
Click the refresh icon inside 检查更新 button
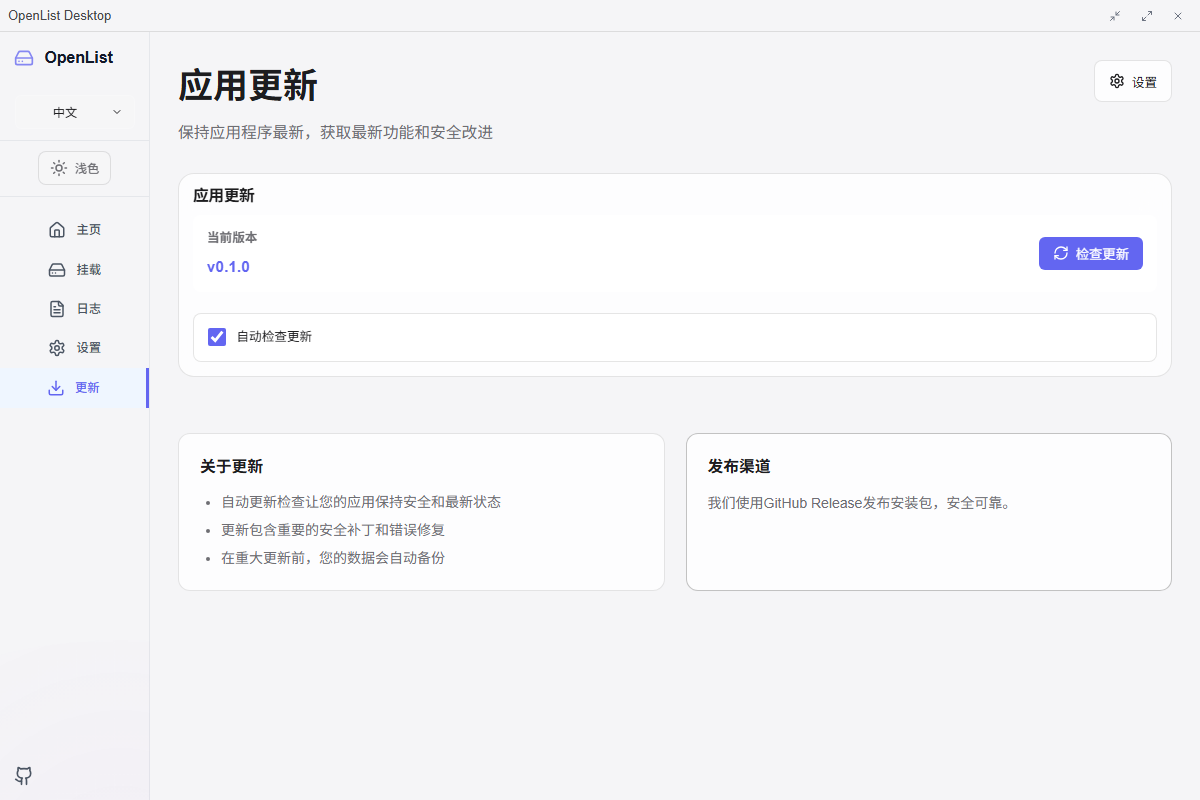click(x=1061, y=253)
